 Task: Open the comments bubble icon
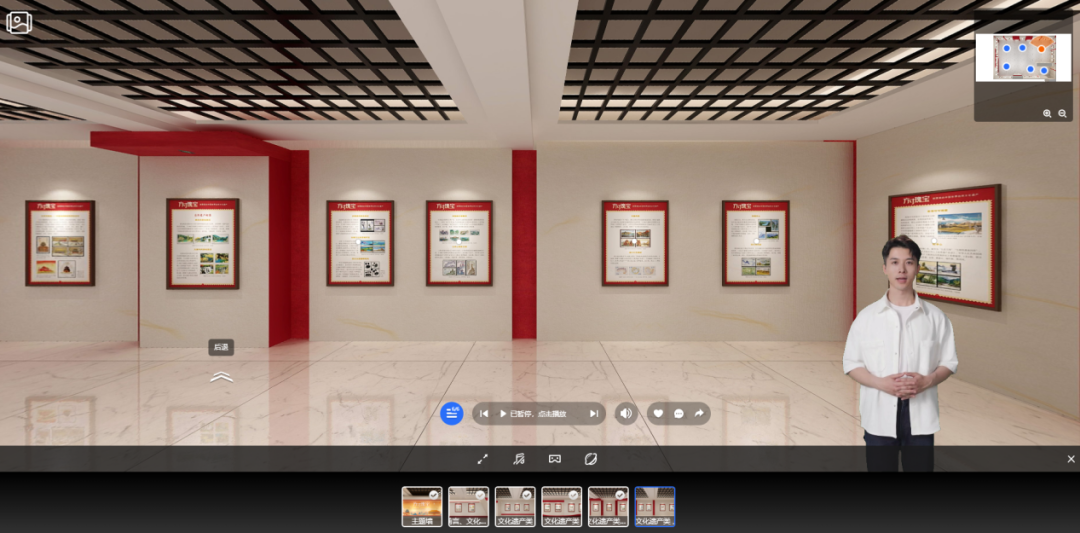(x=679, y=413)
